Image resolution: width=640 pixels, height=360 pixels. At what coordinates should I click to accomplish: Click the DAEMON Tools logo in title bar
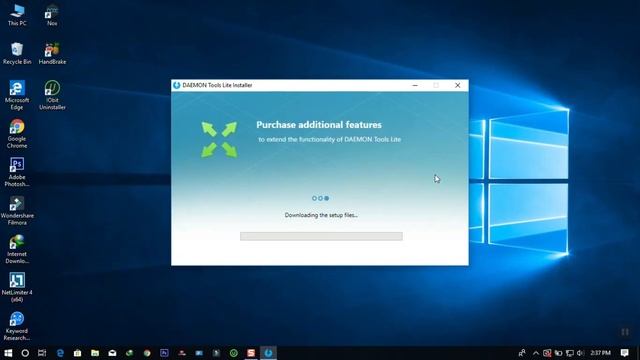(176, 85)
